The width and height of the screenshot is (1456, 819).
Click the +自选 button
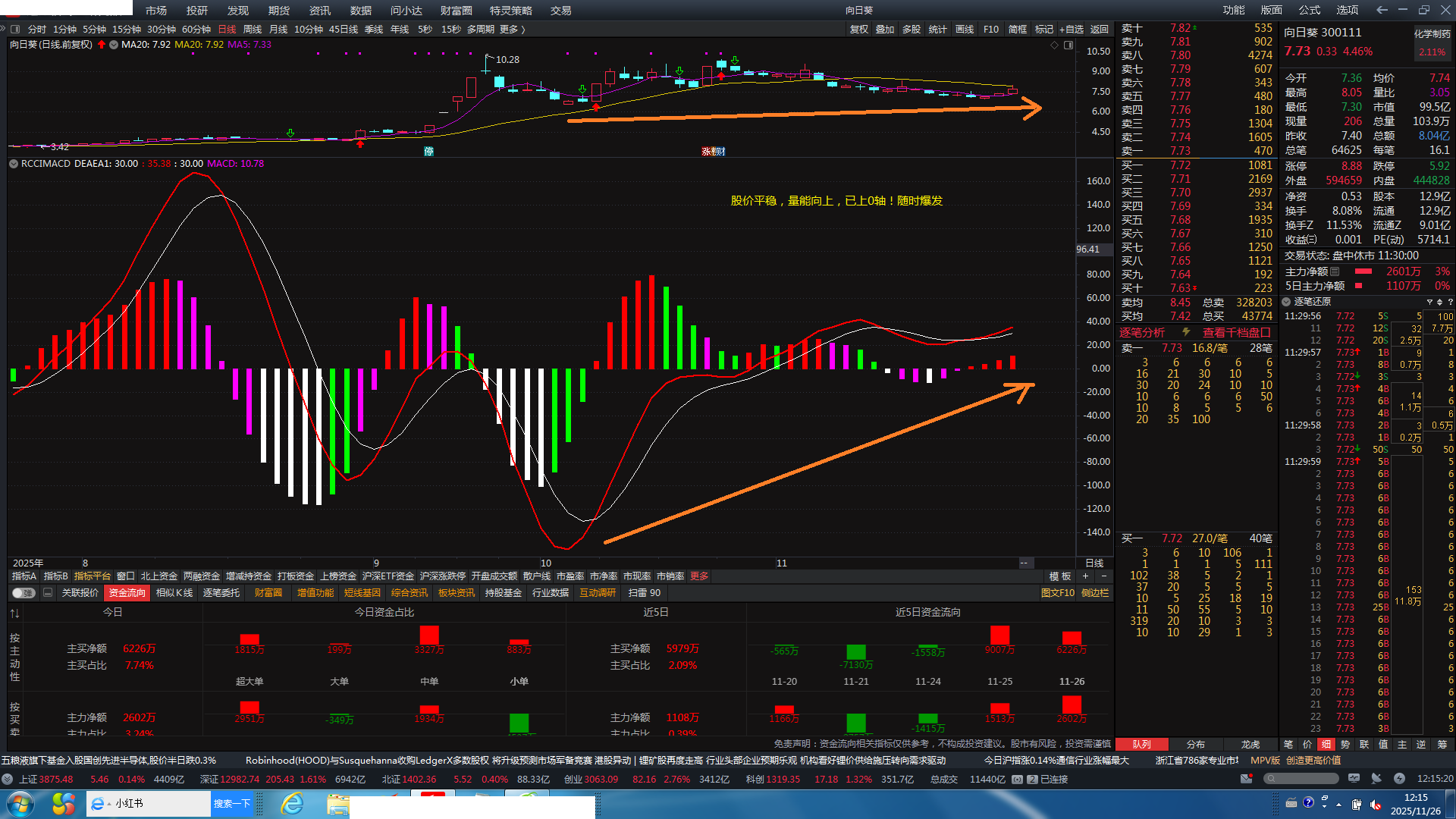click(x=1072, y=30)
